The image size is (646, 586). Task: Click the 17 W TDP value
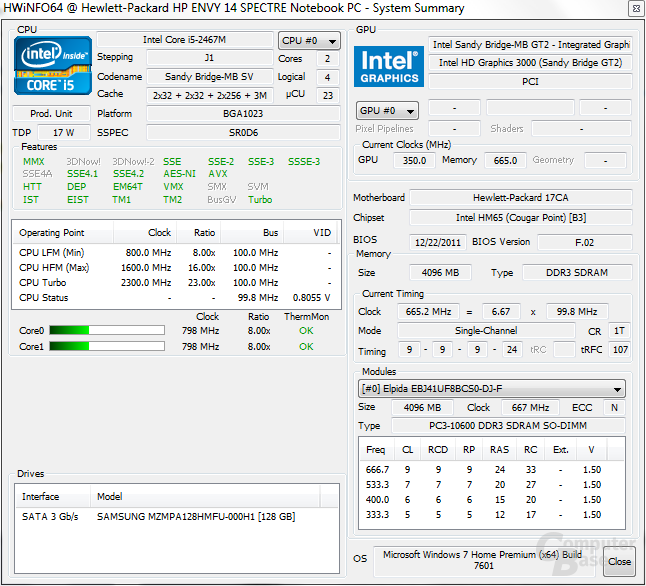click(63, 133)
